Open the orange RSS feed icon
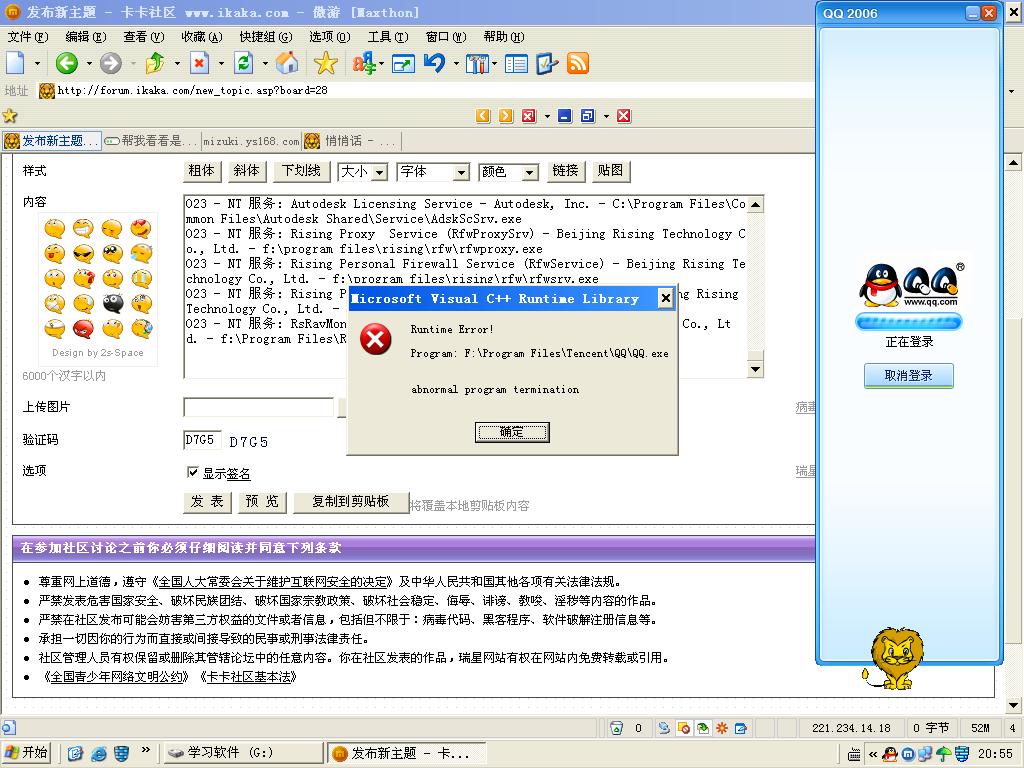1024x768 pixels. tap(578, 63)
